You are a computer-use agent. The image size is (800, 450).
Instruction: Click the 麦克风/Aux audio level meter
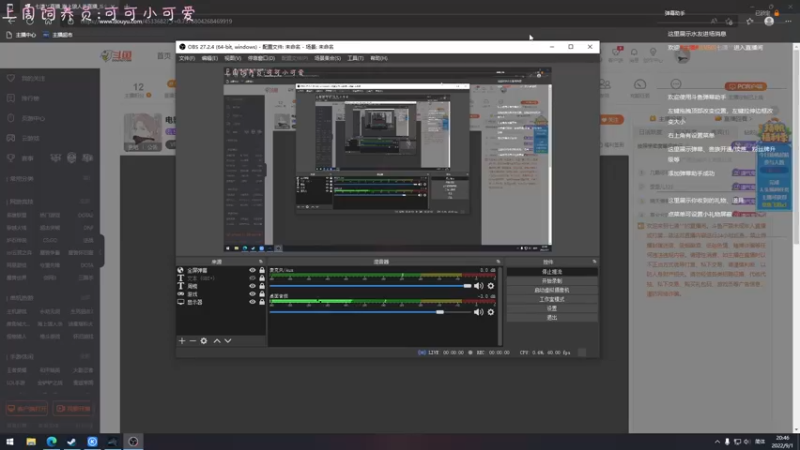point(382,276)
